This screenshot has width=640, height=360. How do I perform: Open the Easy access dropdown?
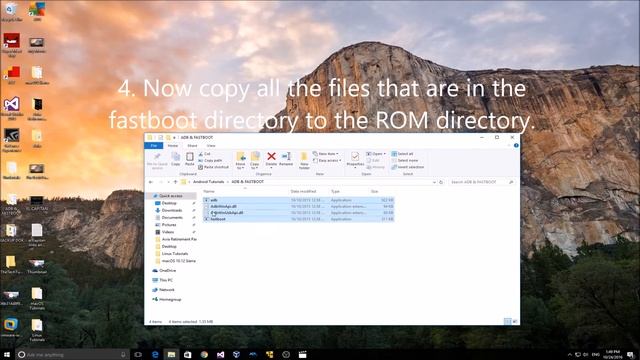(327, 161)
